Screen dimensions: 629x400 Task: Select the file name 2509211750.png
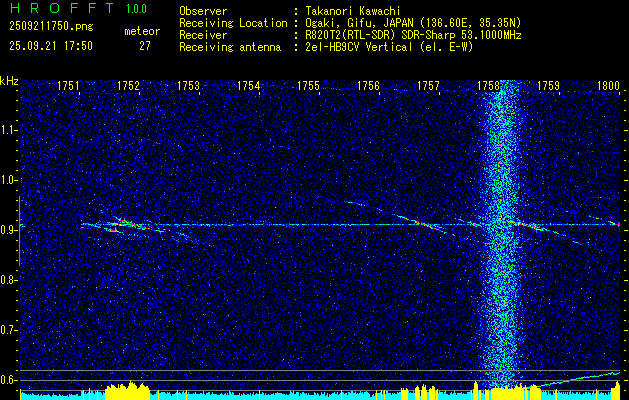tap(51, 26)
